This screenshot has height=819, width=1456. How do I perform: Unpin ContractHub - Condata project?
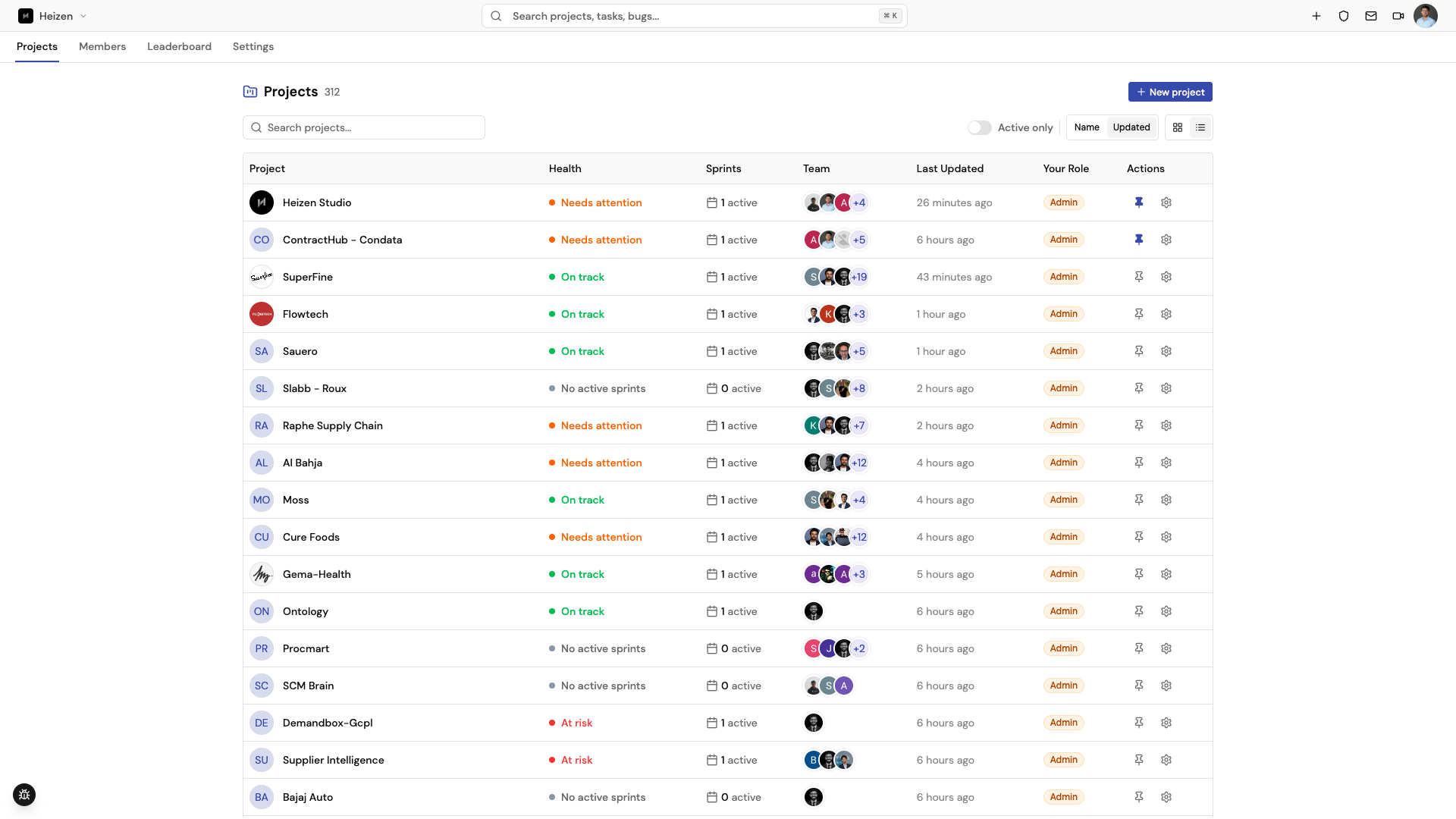[1139, 240]
